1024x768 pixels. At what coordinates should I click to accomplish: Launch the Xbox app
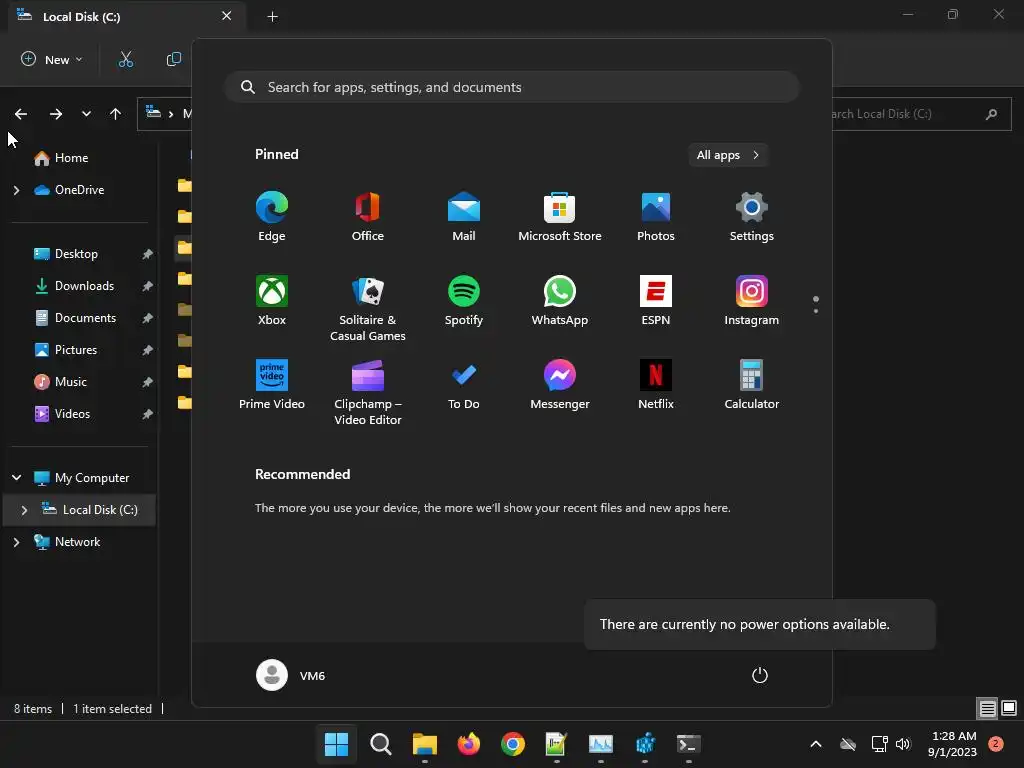click(272, 300)
